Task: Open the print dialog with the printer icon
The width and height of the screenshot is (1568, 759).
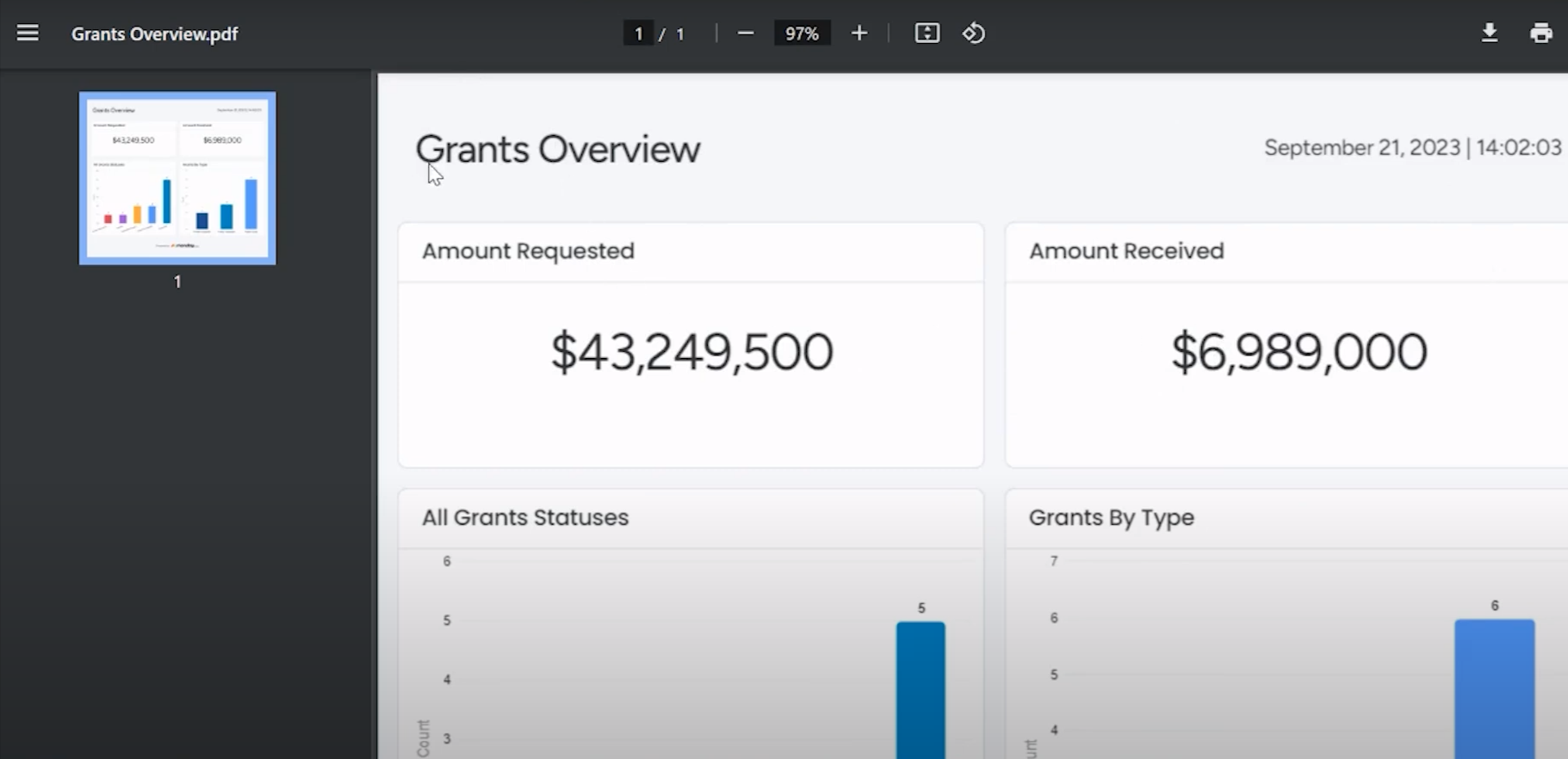Action: tap(1540, 34)
